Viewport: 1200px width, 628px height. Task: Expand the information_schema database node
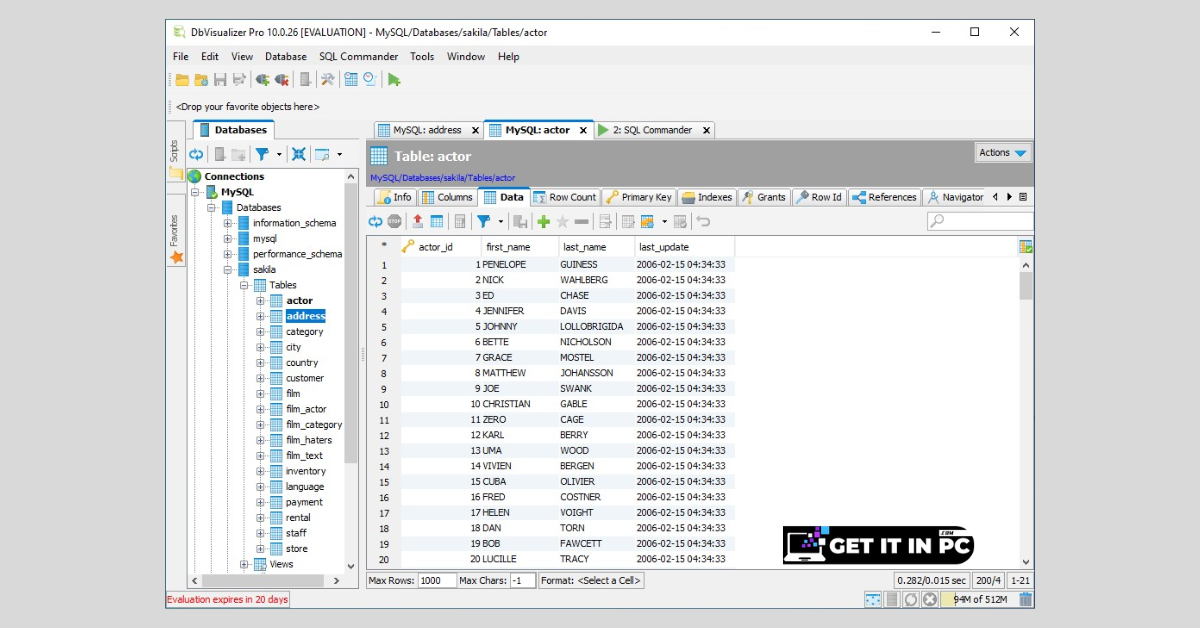point(228,223)
